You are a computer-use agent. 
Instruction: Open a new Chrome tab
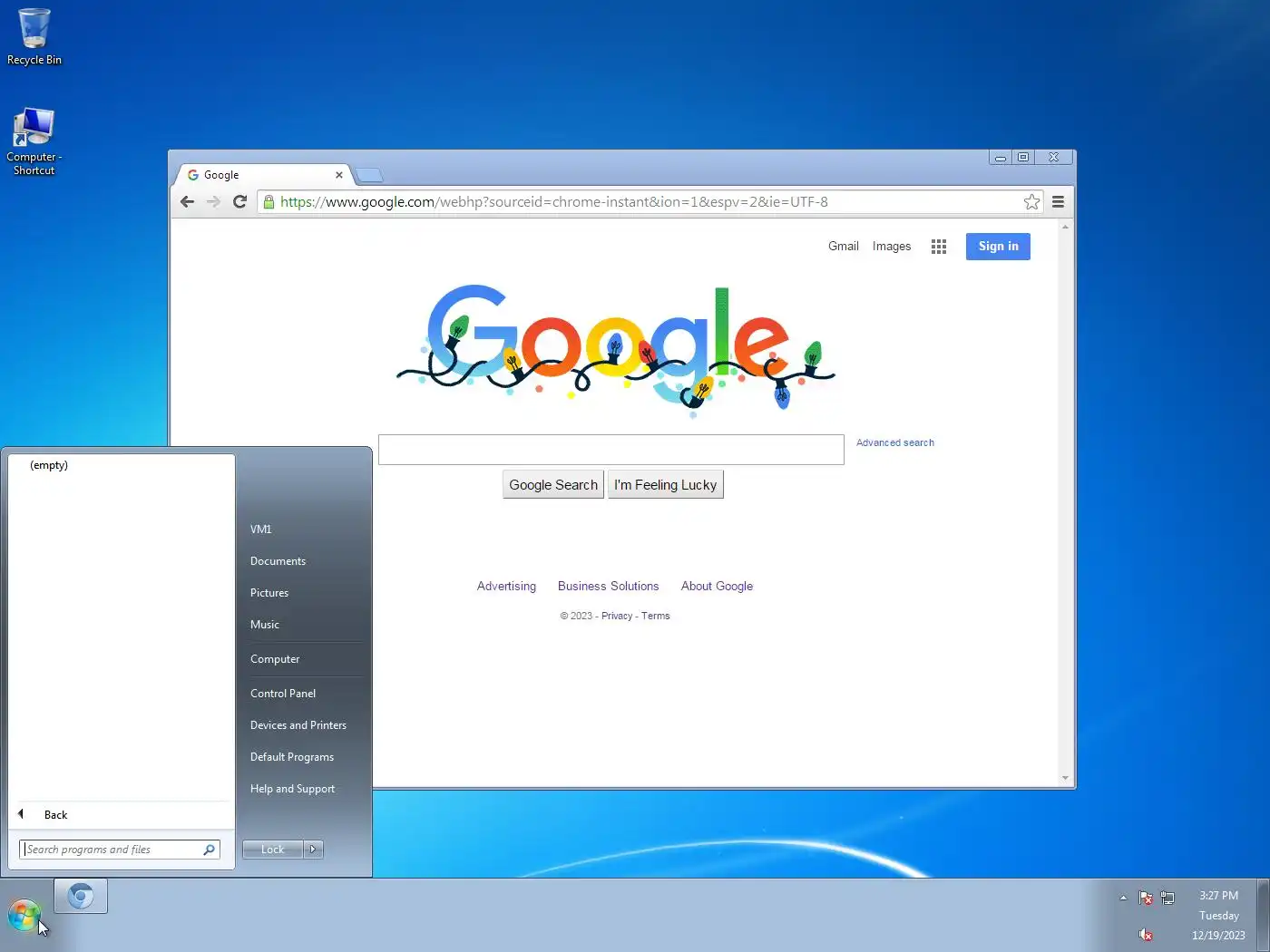tap(369, 175)
